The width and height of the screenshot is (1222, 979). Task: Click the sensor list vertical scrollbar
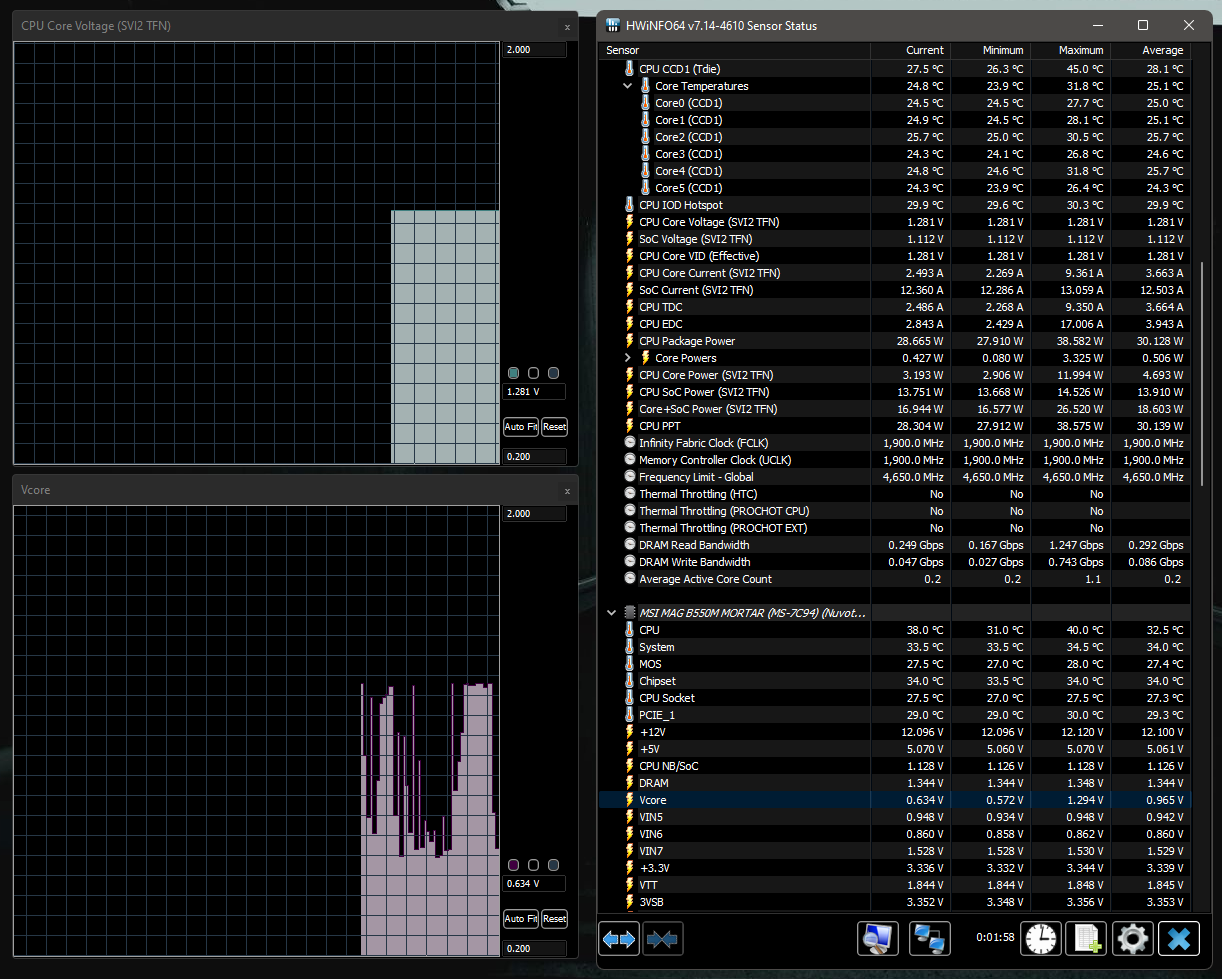1202,373
